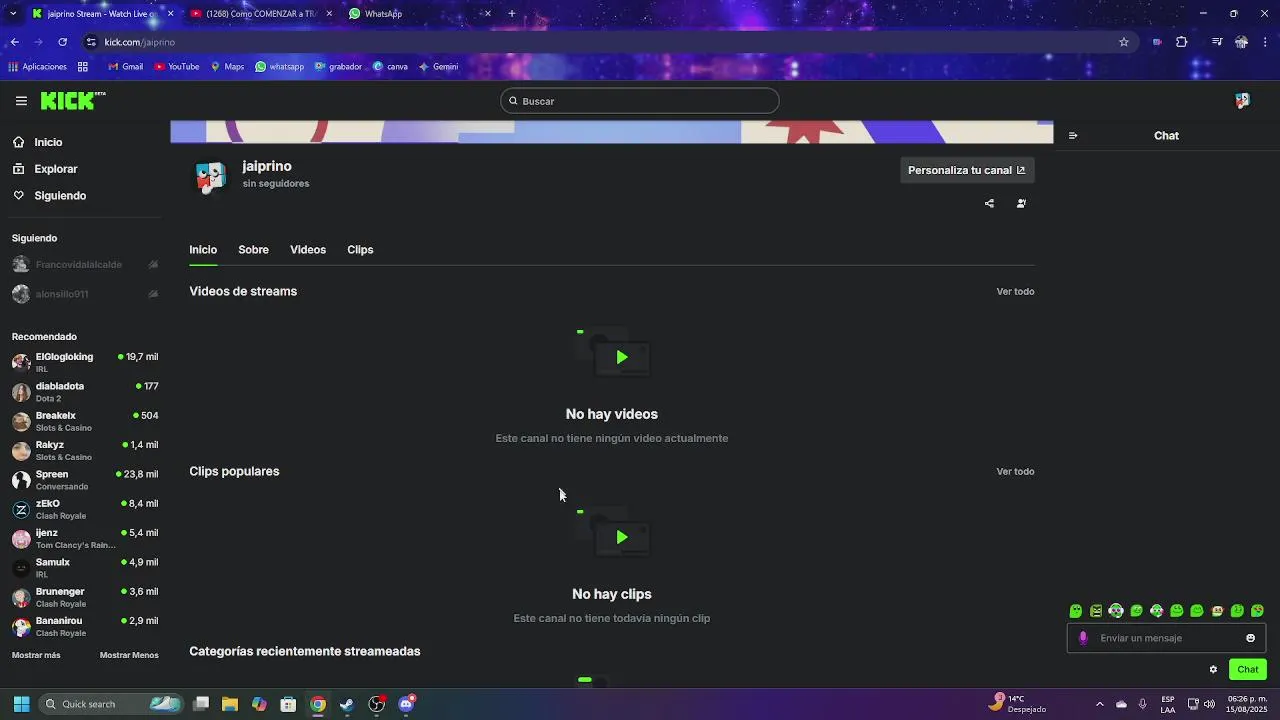Show hidden system tray icons chevron
The image size is (1280, 720).
click(x=1100, y=704)
